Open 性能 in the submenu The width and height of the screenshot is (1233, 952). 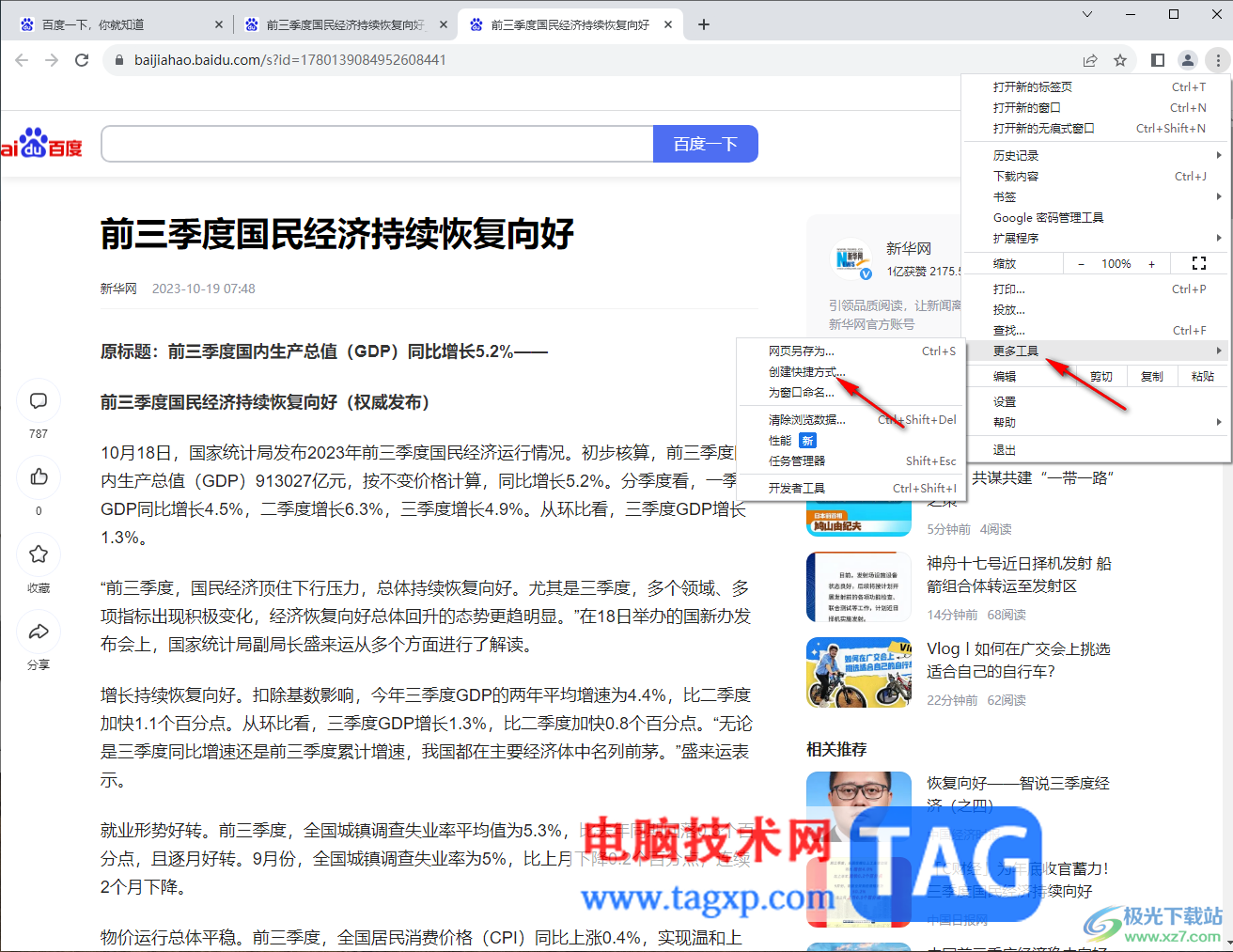tap(851, 440)
